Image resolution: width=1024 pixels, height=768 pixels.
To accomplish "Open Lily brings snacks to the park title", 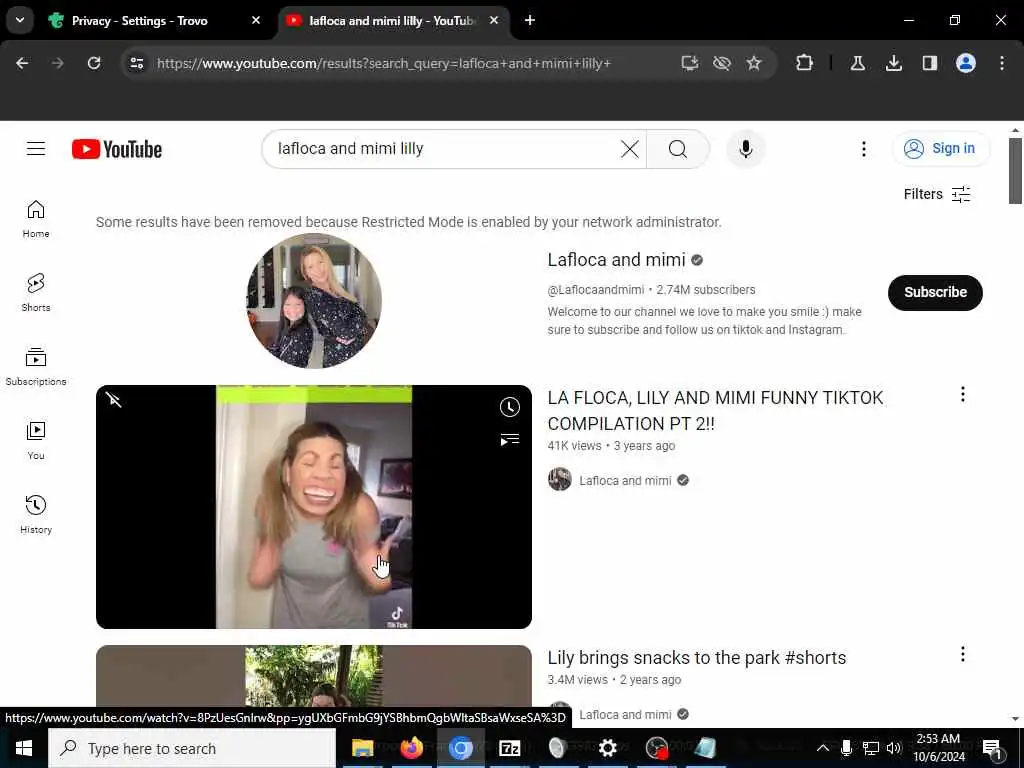I will click(x=697, y=658).
